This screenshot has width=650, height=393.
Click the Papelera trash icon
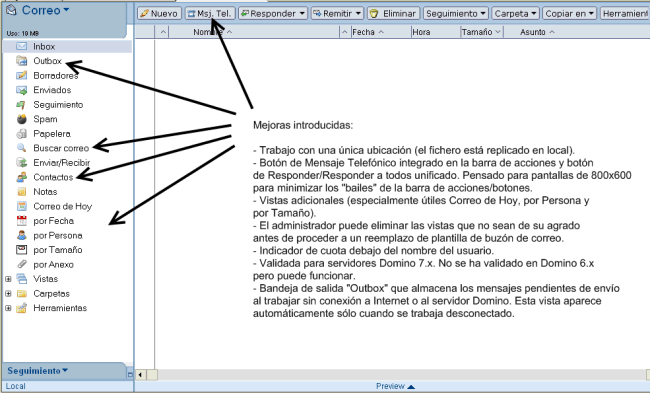[x=22, y=133]
